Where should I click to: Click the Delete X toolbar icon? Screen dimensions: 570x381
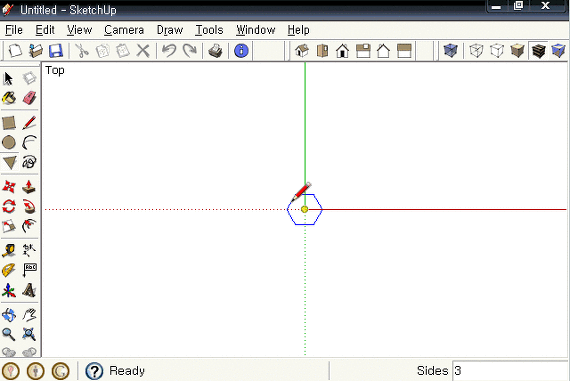[x=143, y=51]
